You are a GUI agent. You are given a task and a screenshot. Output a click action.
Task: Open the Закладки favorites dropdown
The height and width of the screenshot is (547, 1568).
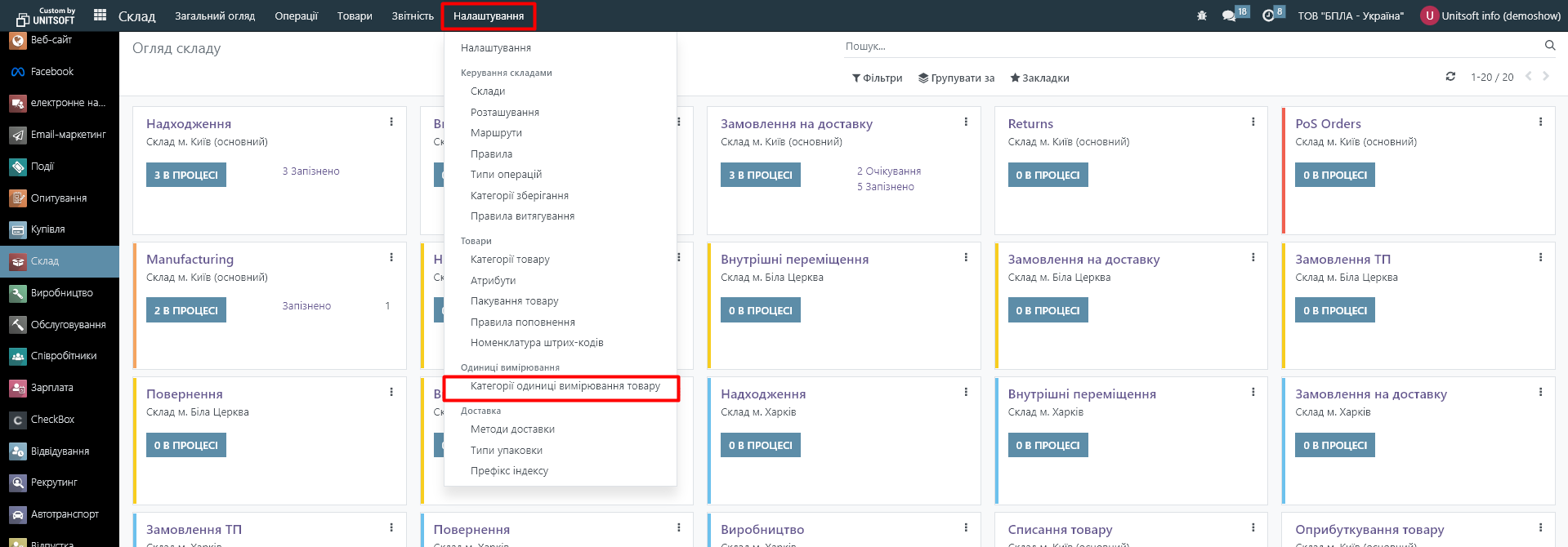click(x=1039, y=78)
